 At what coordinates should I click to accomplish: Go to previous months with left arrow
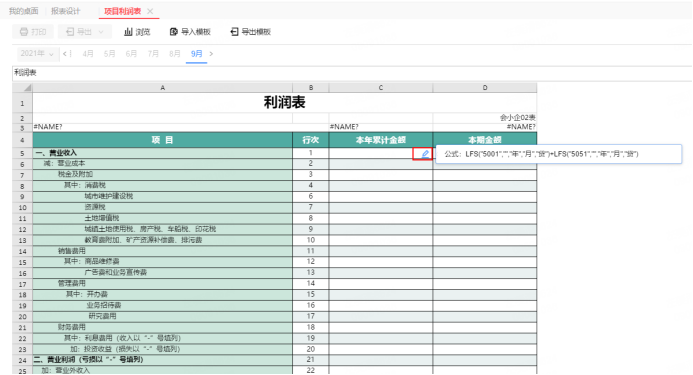tap(65, 54)
